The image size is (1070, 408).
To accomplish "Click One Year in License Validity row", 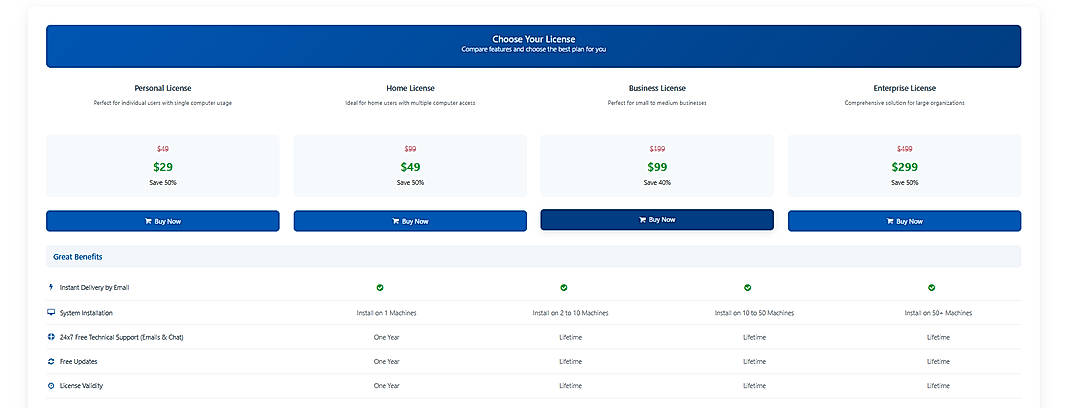I will coord(386,385).
